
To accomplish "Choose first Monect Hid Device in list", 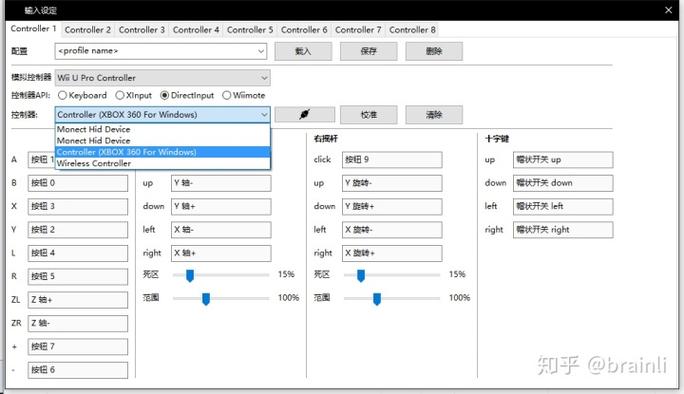I will 162,129.
